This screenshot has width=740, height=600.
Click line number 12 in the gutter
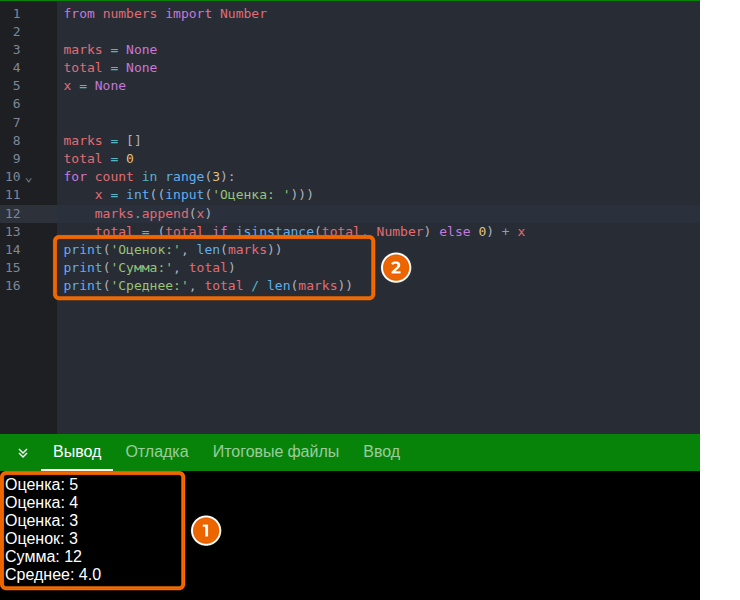(x=13, y=213)
